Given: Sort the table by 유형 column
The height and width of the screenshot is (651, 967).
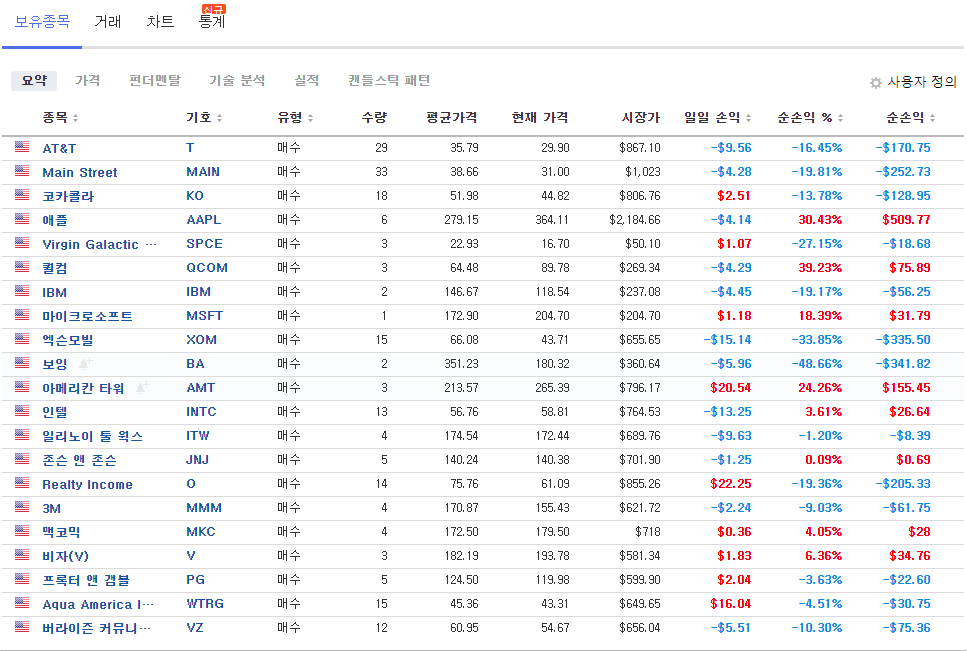Looking at the screenshot, I should tap(295, 117).
